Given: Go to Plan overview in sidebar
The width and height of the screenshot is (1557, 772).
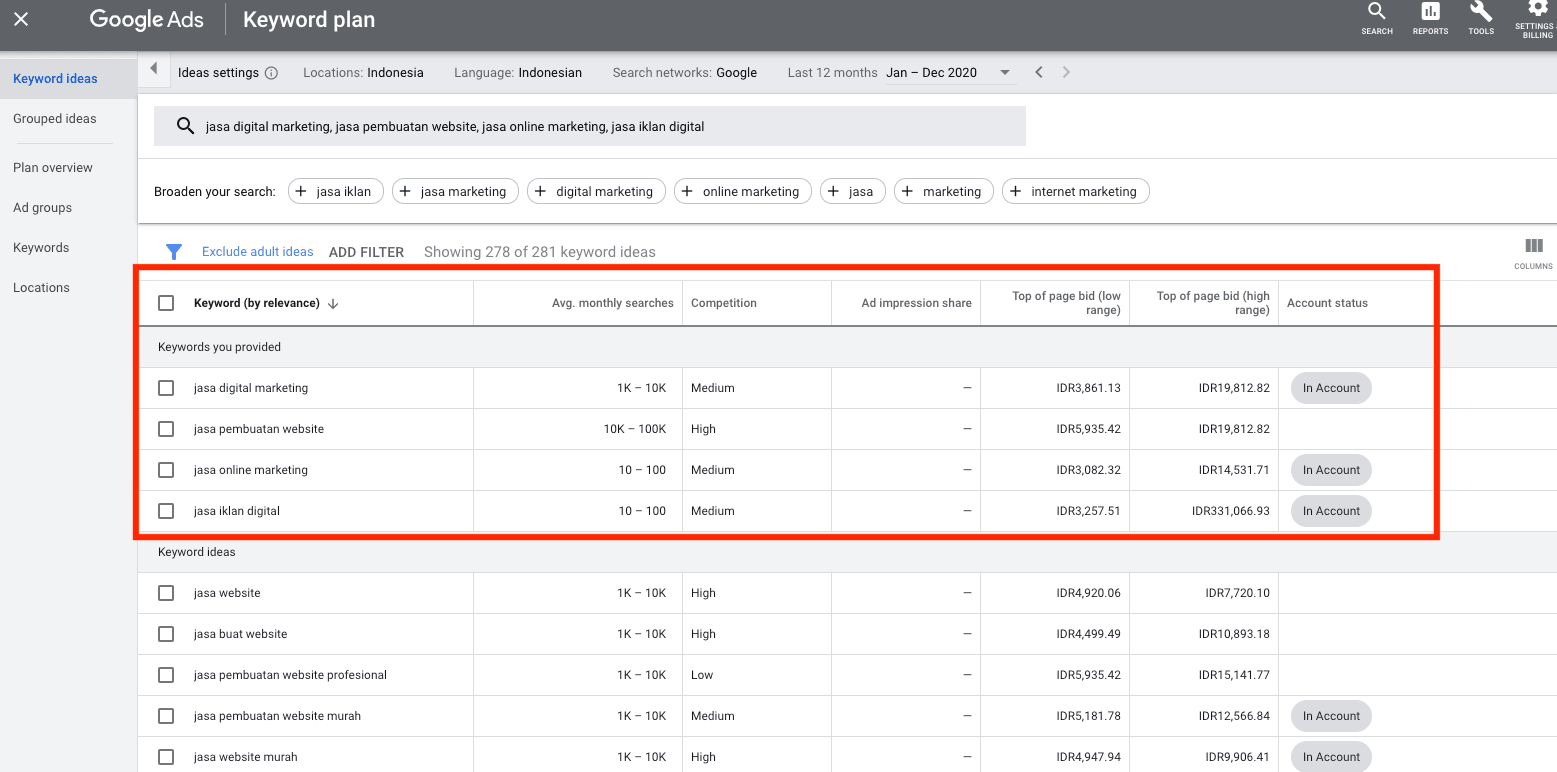Looking at the screenshot, I should click(x=53, y=167).
